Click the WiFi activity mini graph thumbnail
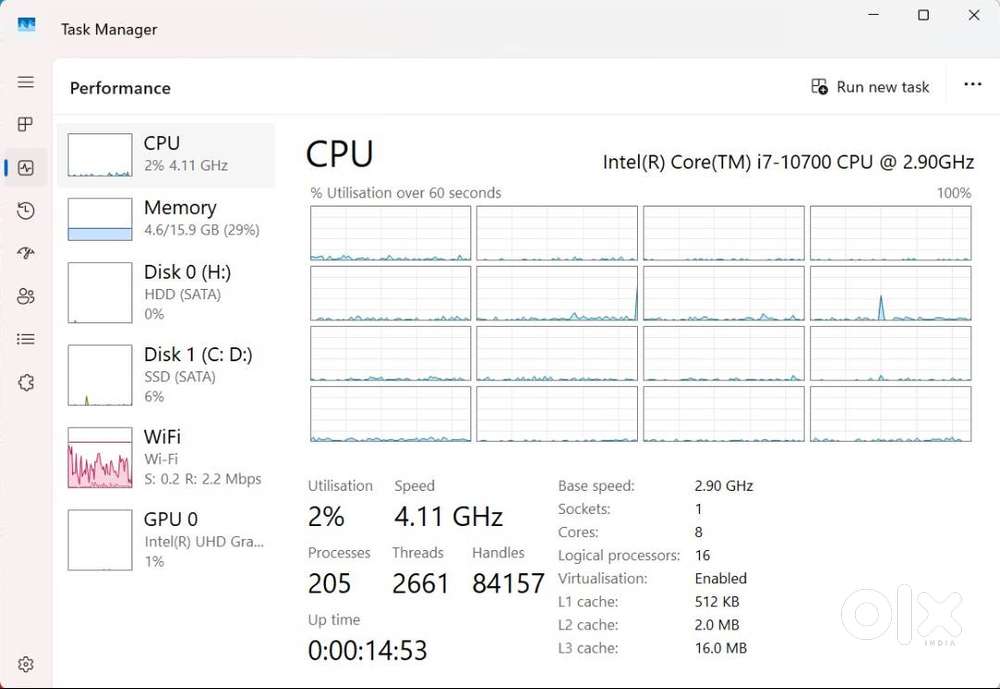1000x689 pixels. click(99, 457)
